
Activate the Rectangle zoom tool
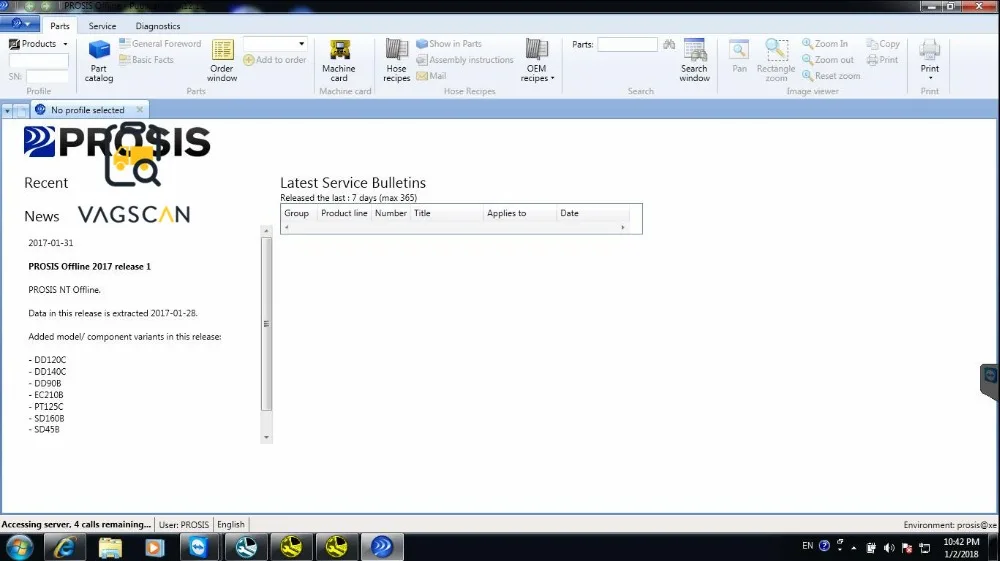coord(776,61)
